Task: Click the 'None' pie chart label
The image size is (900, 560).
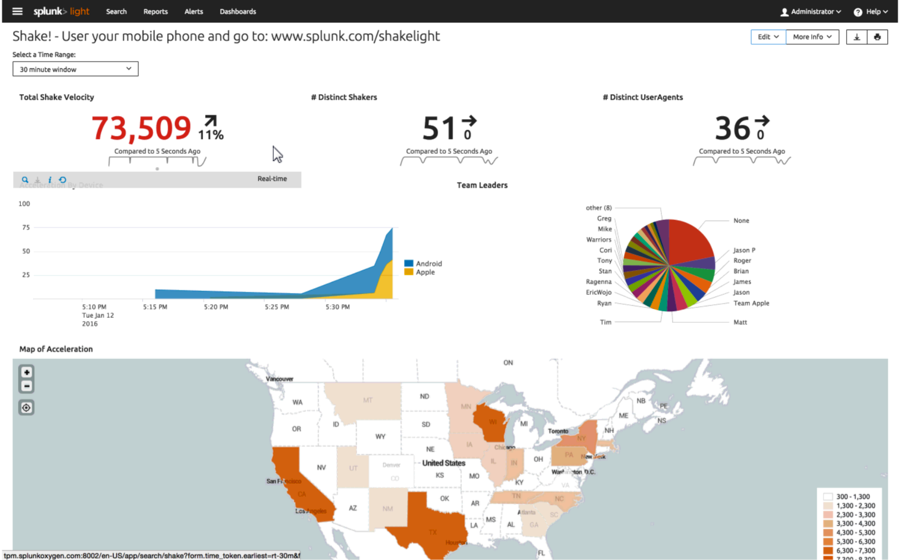Action: 741,220
